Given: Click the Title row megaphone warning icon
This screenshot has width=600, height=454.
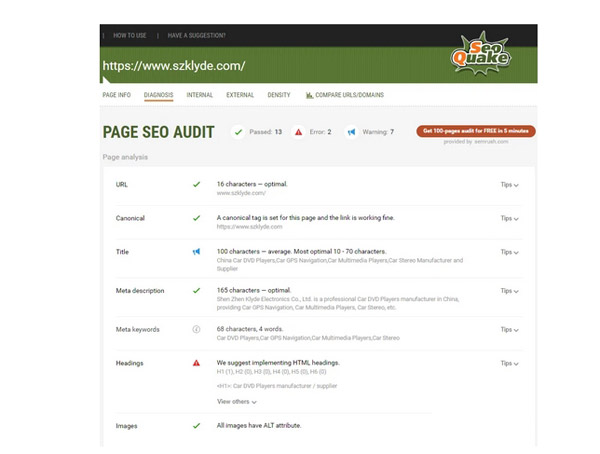Looking at the screenshot, I should pyautogui.click(x=196, y=252).
